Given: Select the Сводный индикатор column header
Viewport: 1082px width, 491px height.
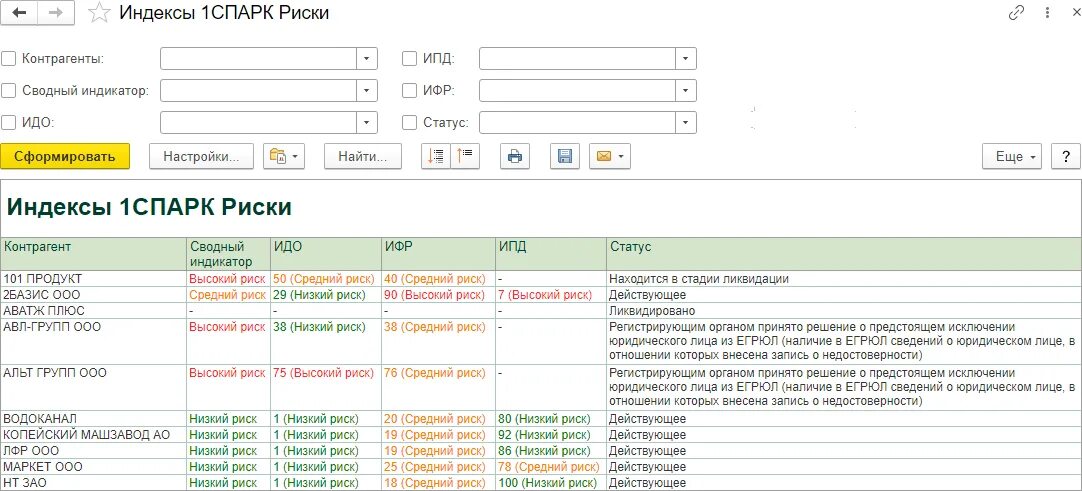Looking at the screenshot, I should coord(228,254).
